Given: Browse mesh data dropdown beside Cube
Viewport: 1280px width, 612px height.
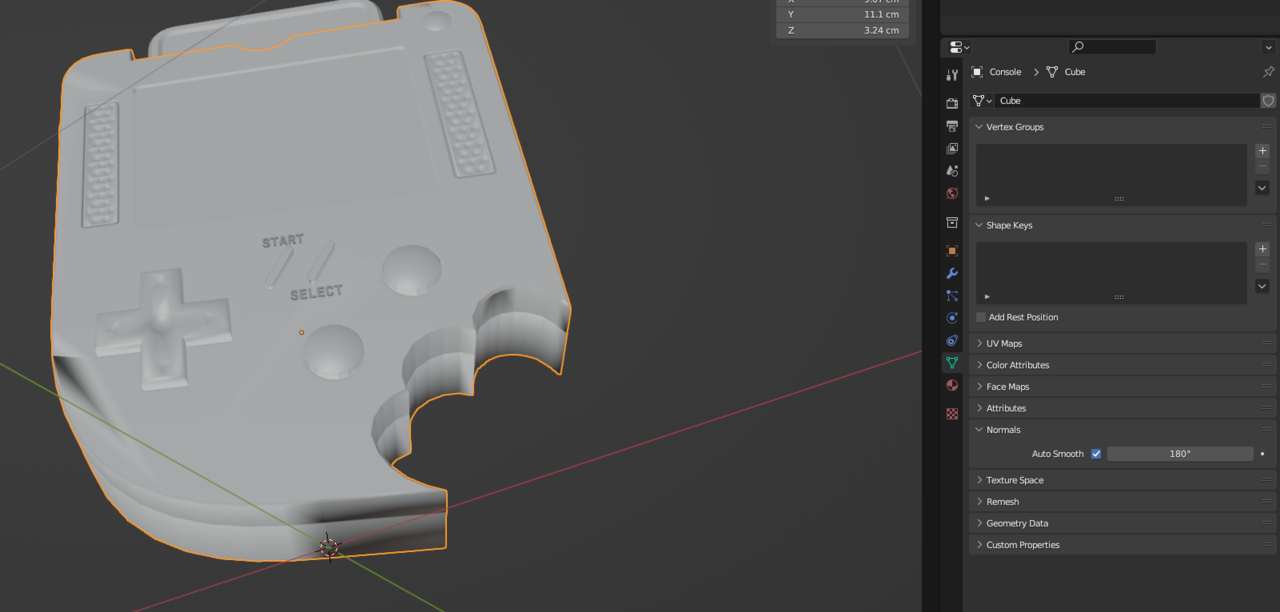Looking at the screenshot, I should click(982, 101).
